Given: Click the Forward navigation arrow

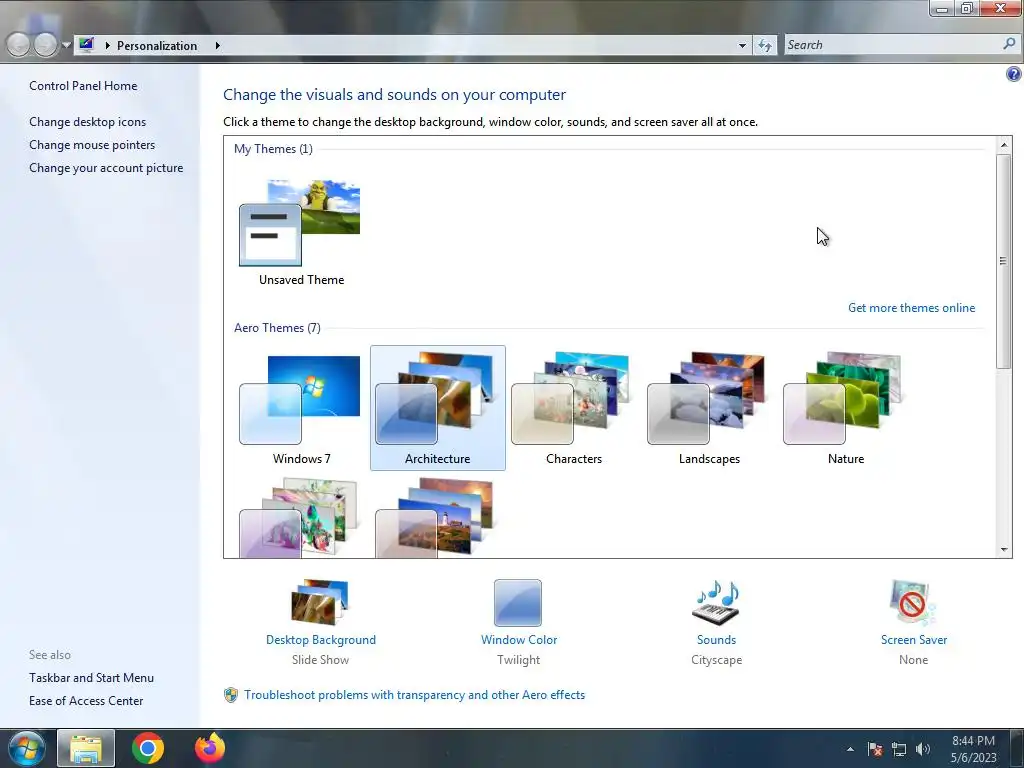Looking at the screenshot, I should coord(46,44).
